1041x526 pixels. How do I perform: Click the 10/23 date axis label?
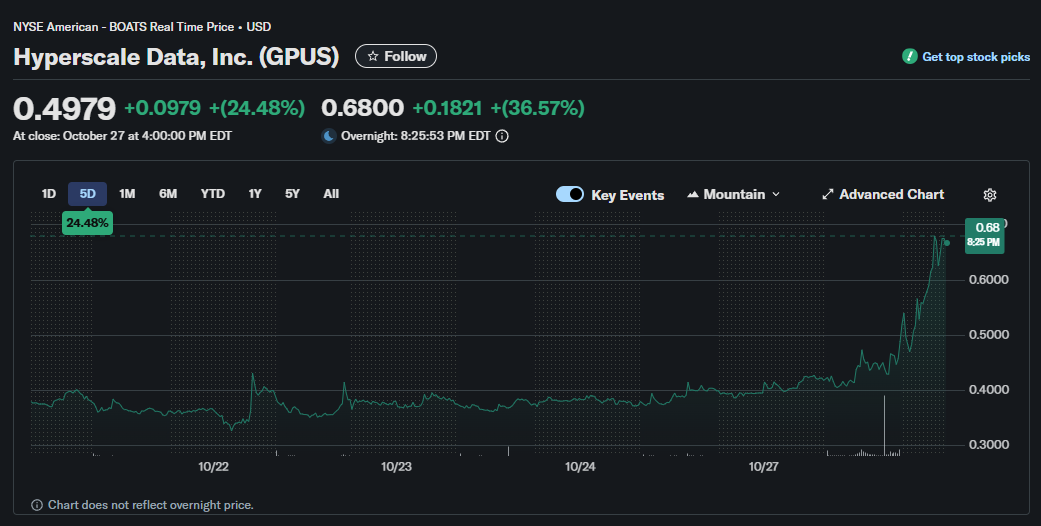pos(396,467)
